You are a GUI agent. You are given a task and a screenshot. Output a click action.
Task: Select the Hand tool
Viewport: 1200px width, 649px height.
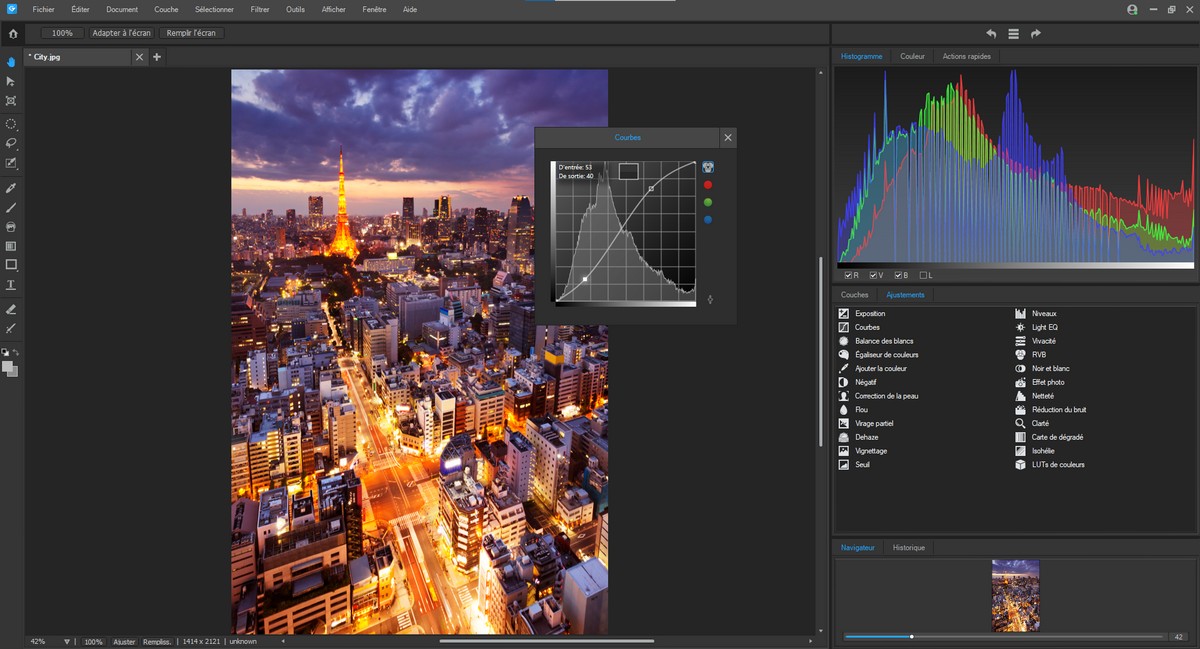coord(11,62)
